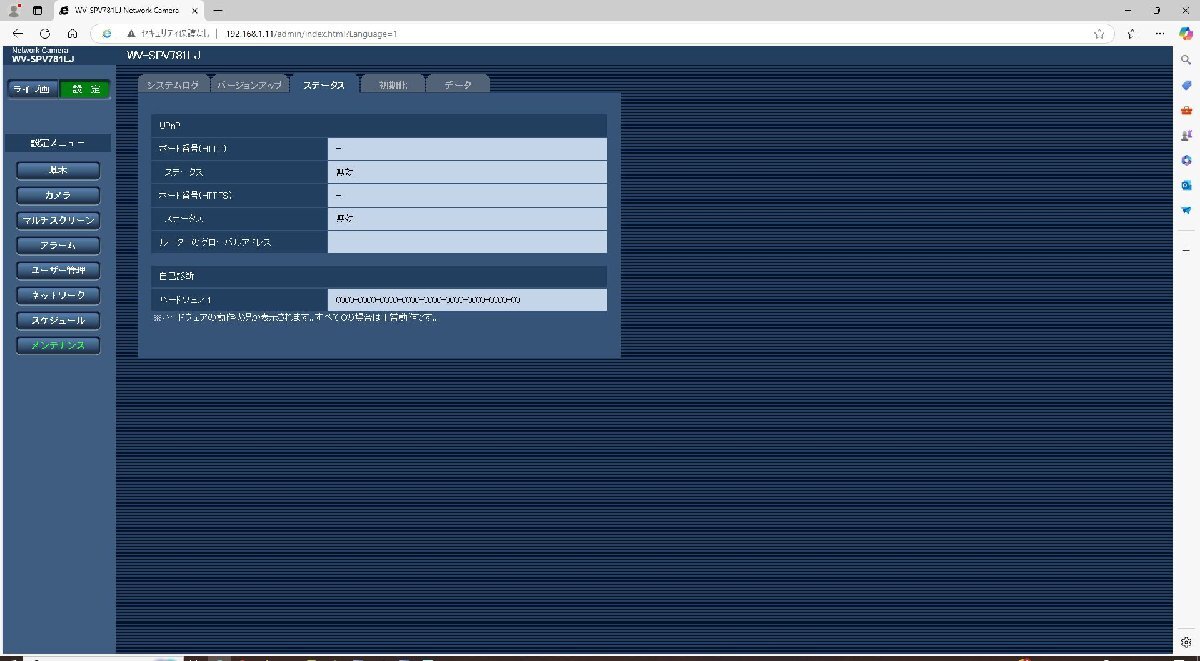
Task: Open sidebar settings gear at bottom
Action: coord(1186,640)
